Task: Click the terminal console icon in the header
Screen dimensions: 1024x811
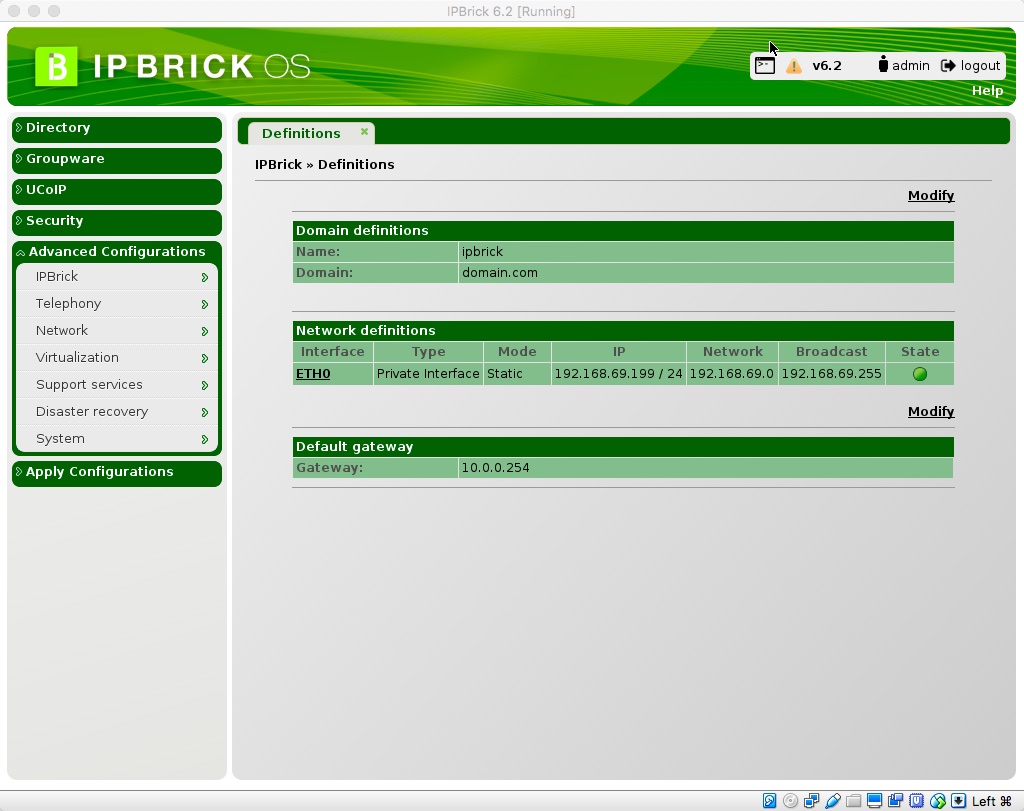Action: 764,64
